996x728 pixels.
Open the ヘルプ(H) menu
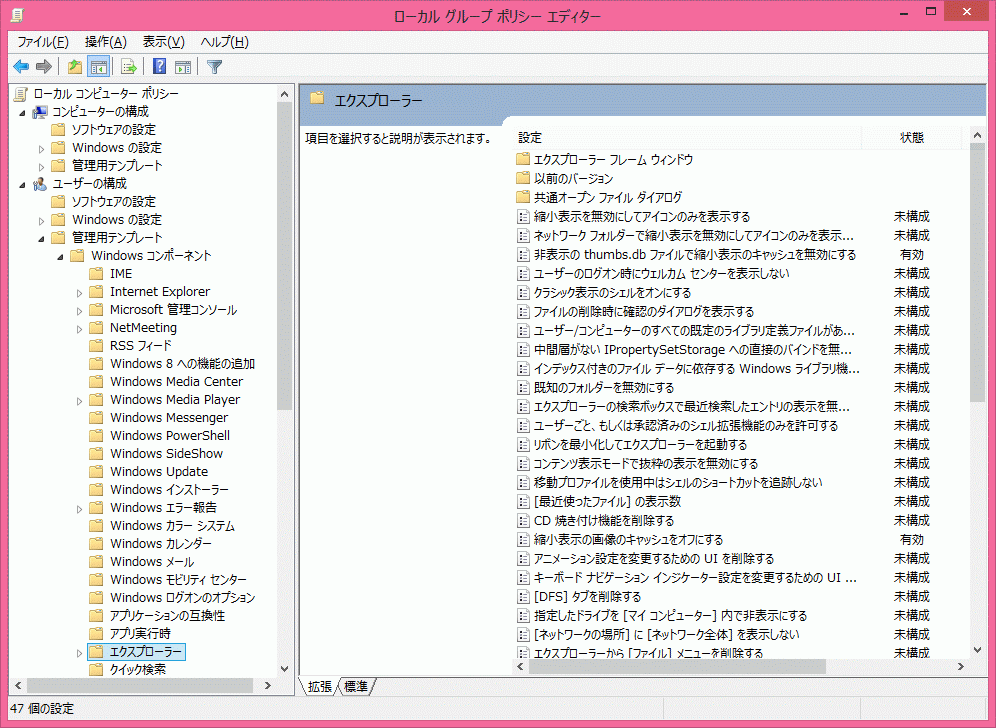tap(224, 42)
